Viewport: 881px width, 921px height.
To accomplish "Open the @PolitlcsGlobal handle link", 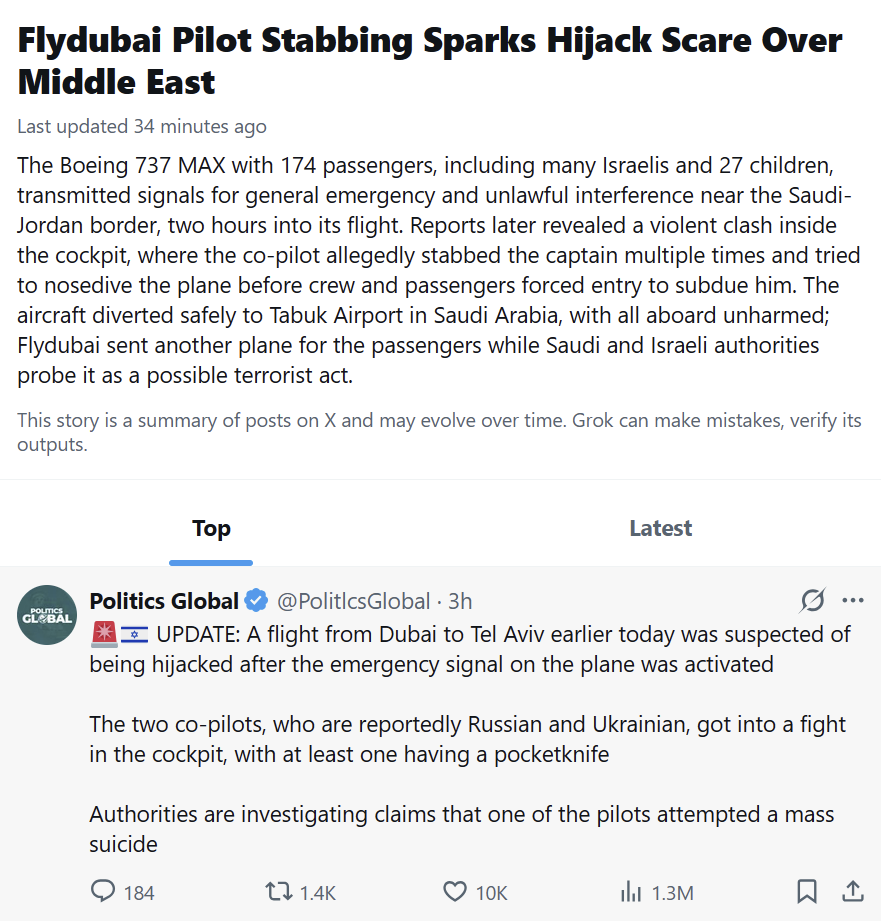I will tap(354, 601).
